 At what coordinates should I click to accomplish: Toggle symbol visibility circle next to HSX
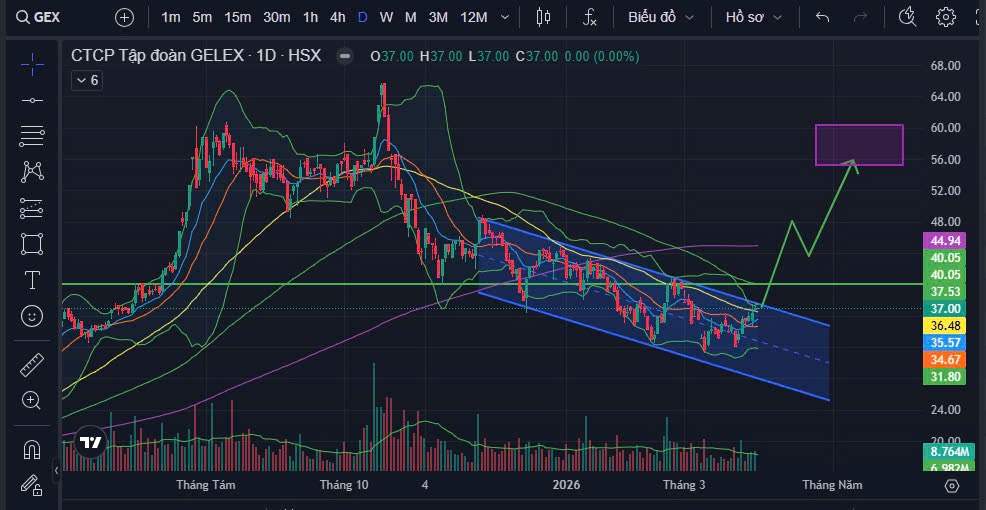(345, 56)
